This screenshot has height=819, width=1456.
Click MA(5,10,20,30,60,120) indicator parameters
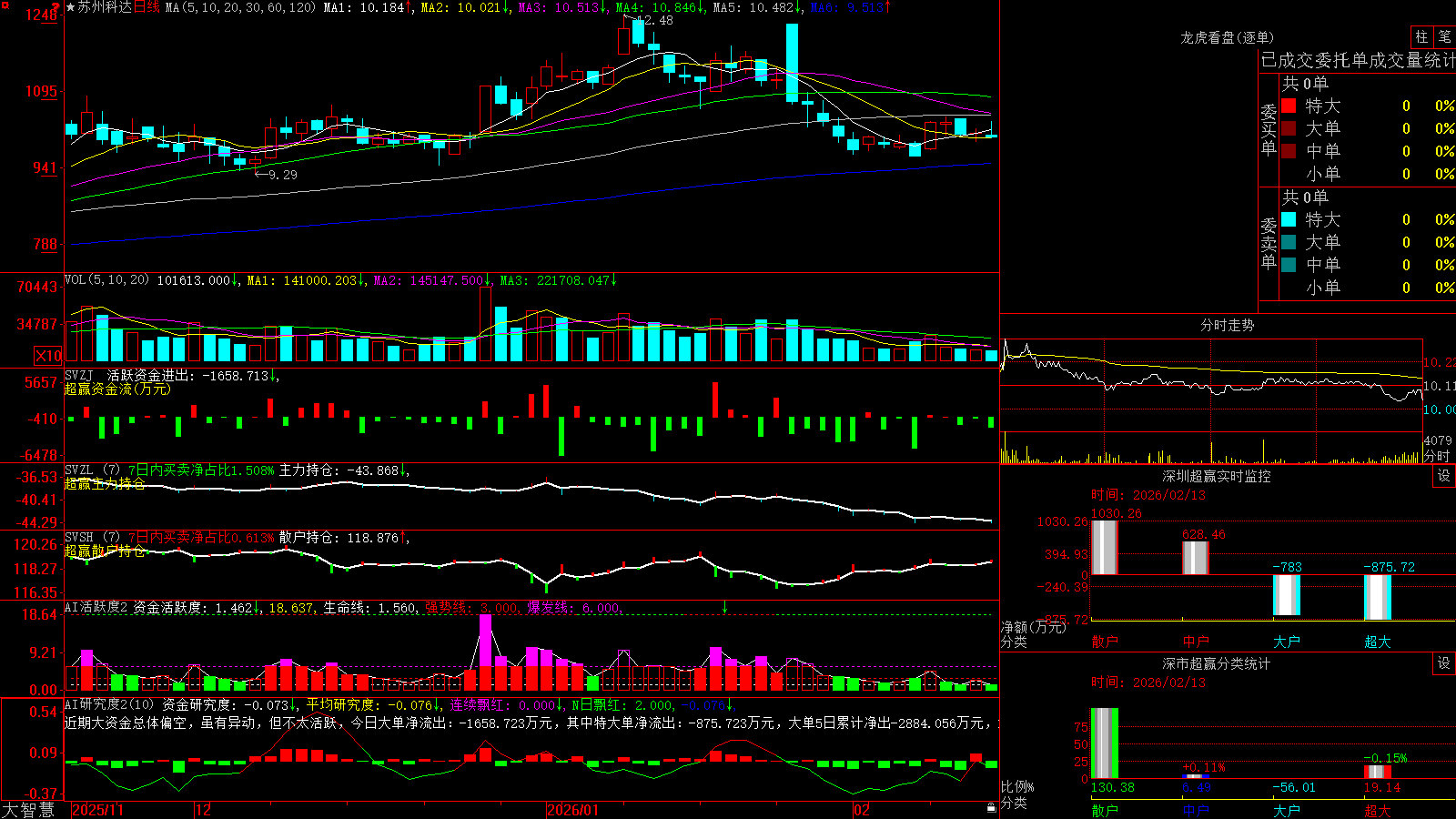click(240, 7)
